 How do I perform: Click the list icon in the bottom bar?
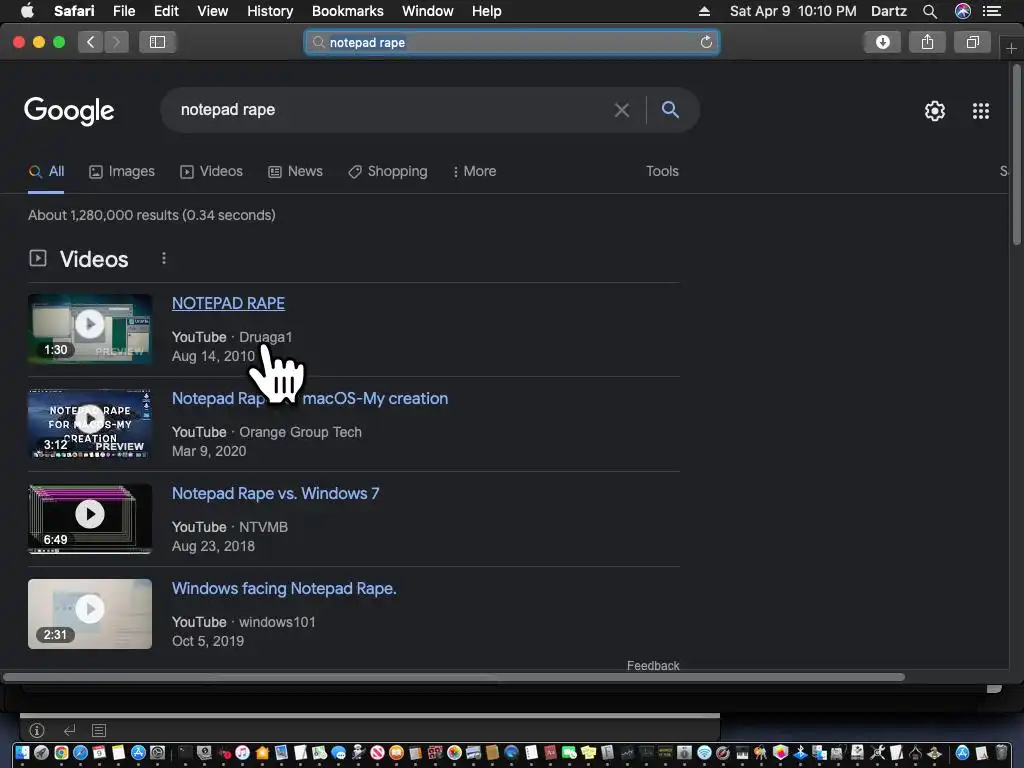[x=99, y=730]
